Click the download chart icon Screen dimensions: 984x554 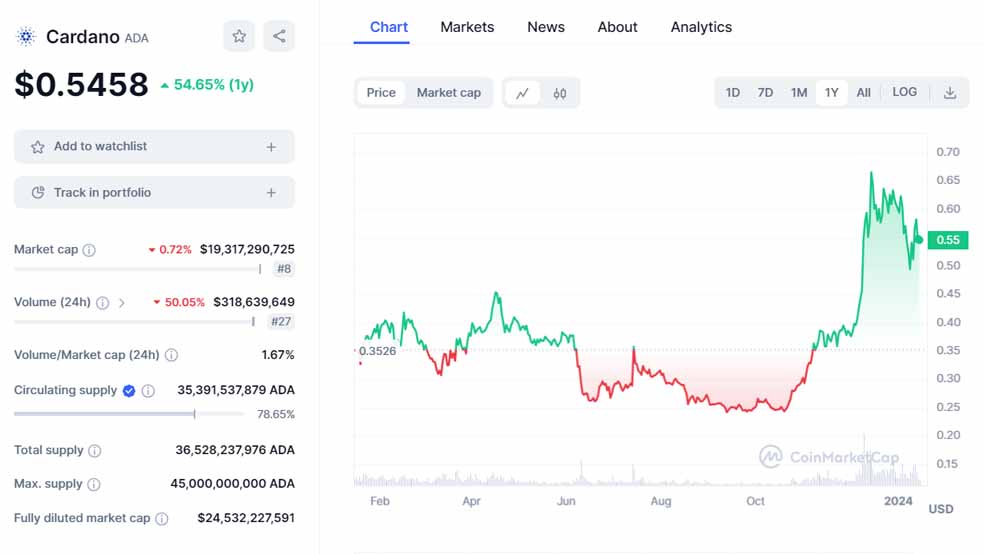[x=950, y=93]
